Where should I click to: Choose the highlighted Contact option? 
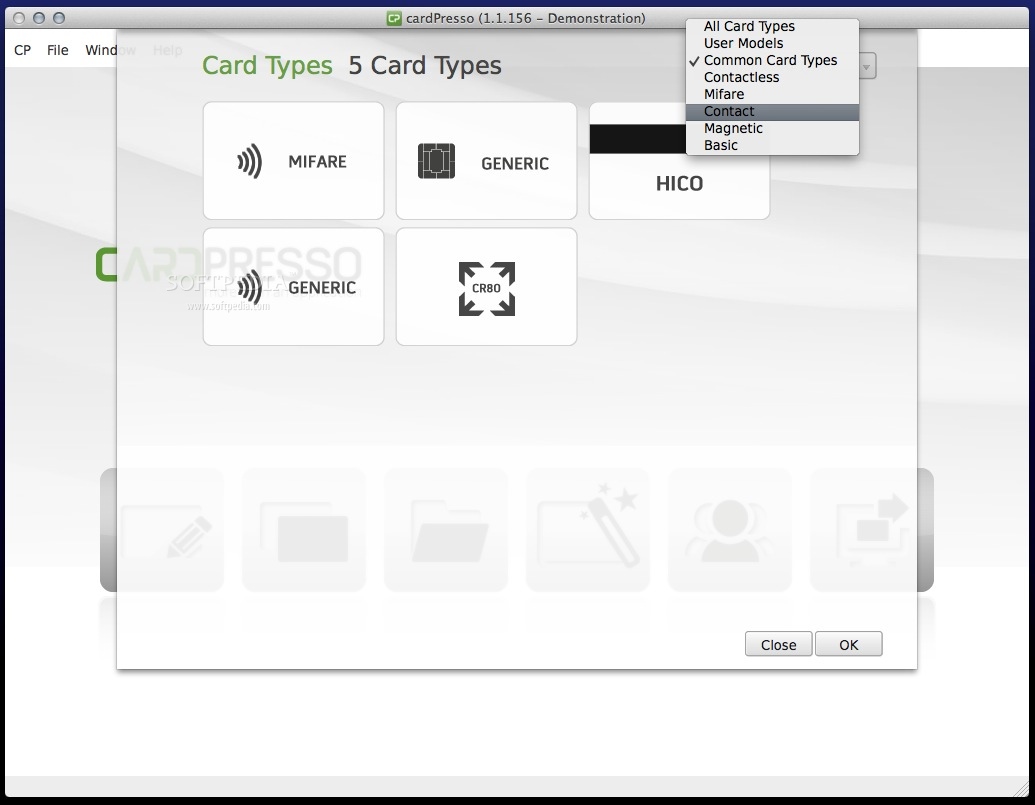772,112
